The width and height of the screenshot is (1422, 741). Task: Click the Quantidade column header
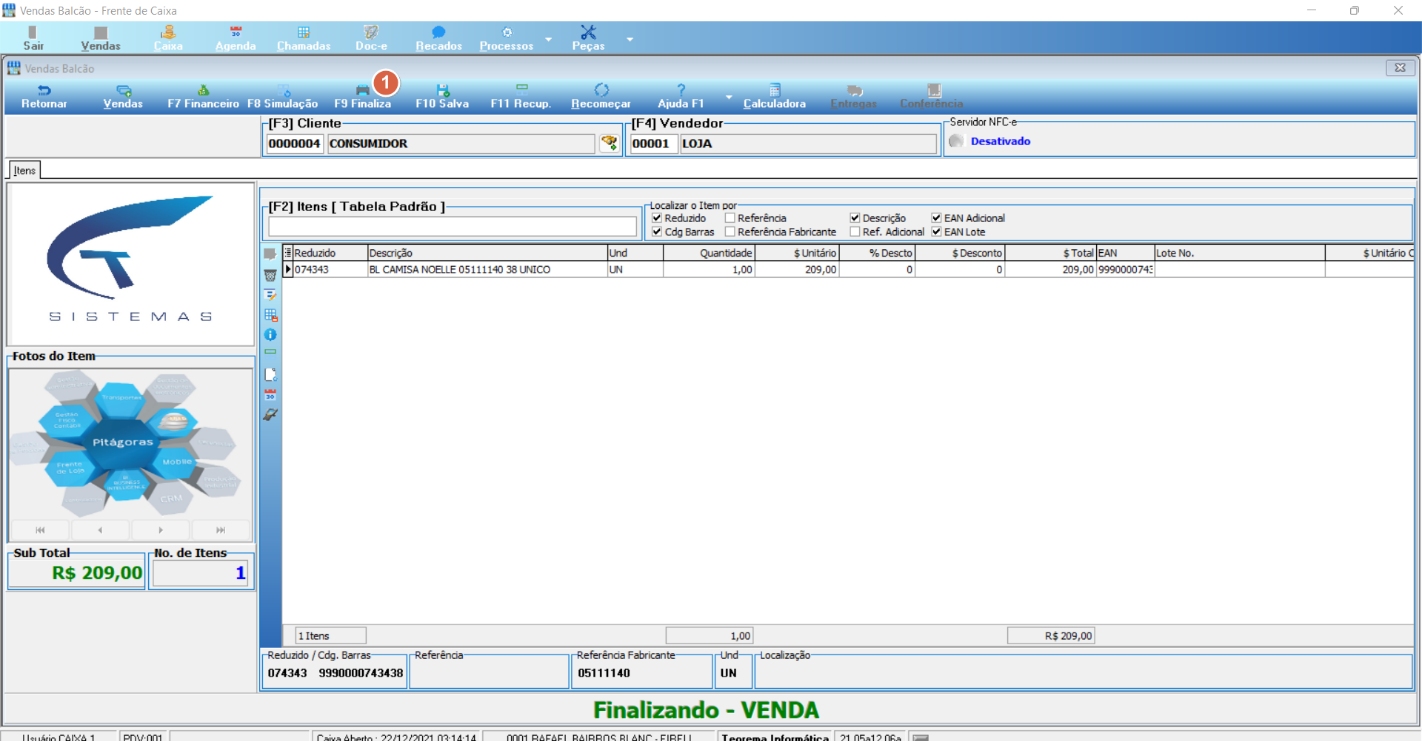[709, 253]
